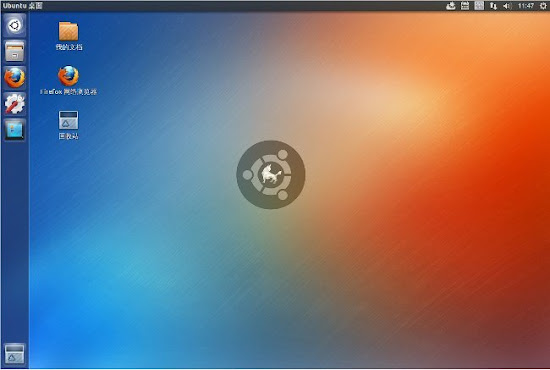The width and height of the screenshot is (550, 370).
Task: Select the 我的文档 folder icon on desktop
Action: pos(68,31)
